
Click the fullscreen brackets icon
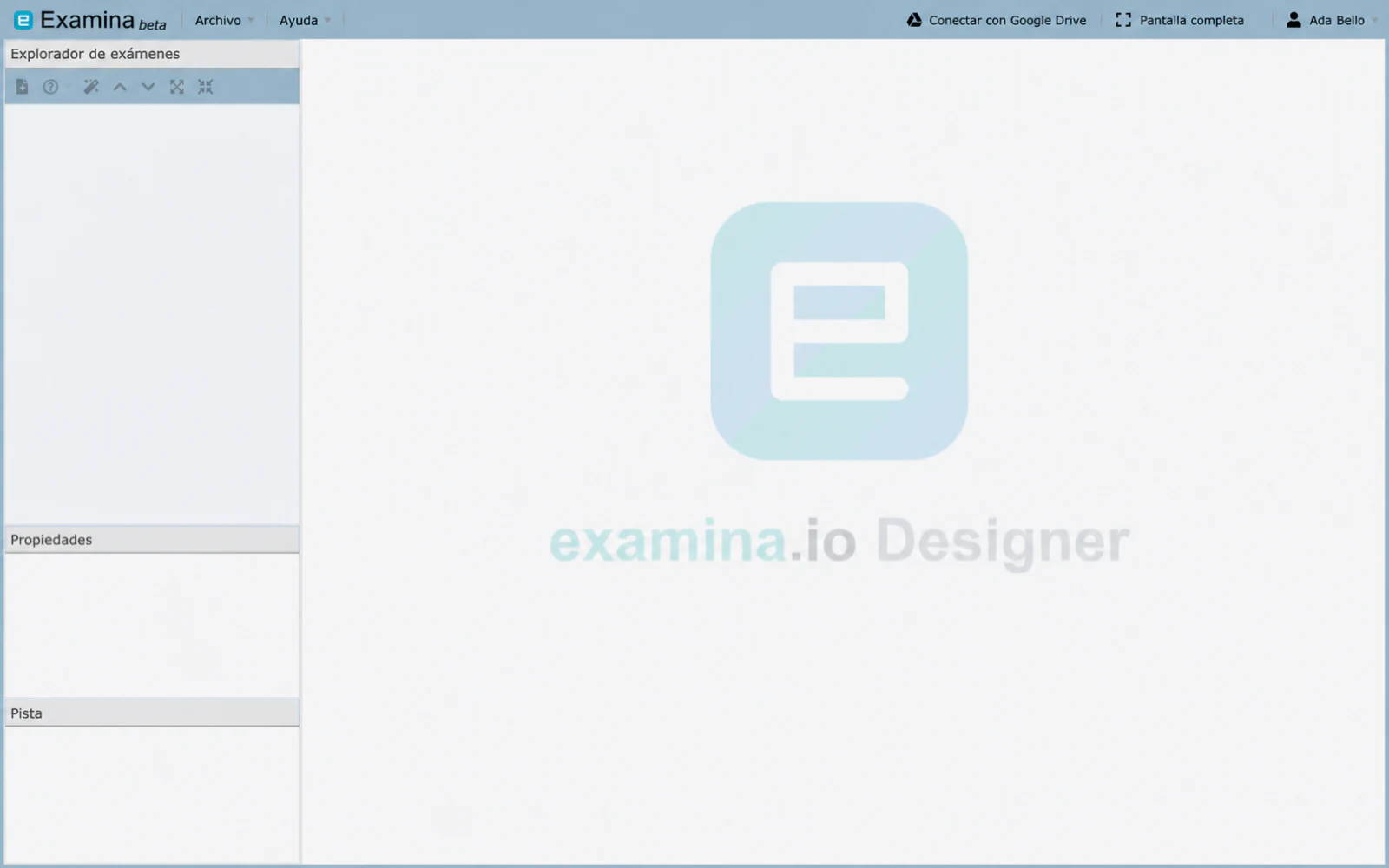(x=1123, y=20)
